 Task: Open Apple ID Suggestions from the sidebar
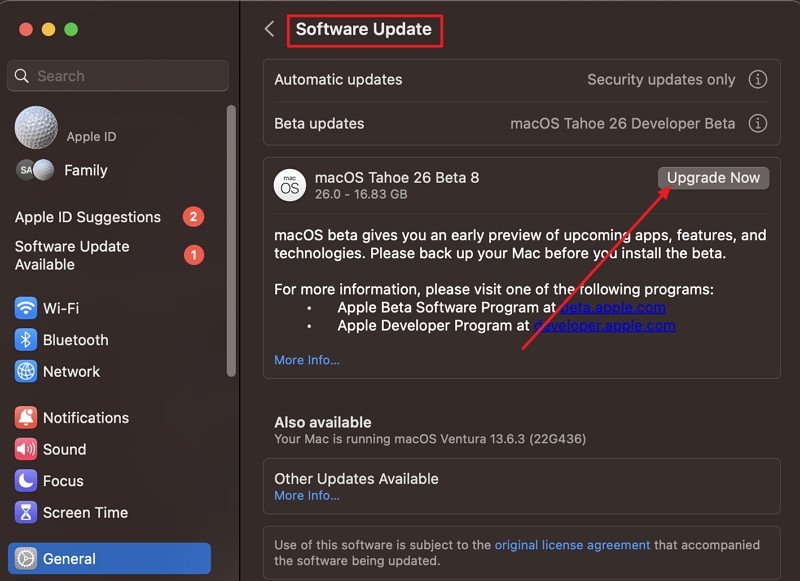pyautogui.click(x=87, y=217)
